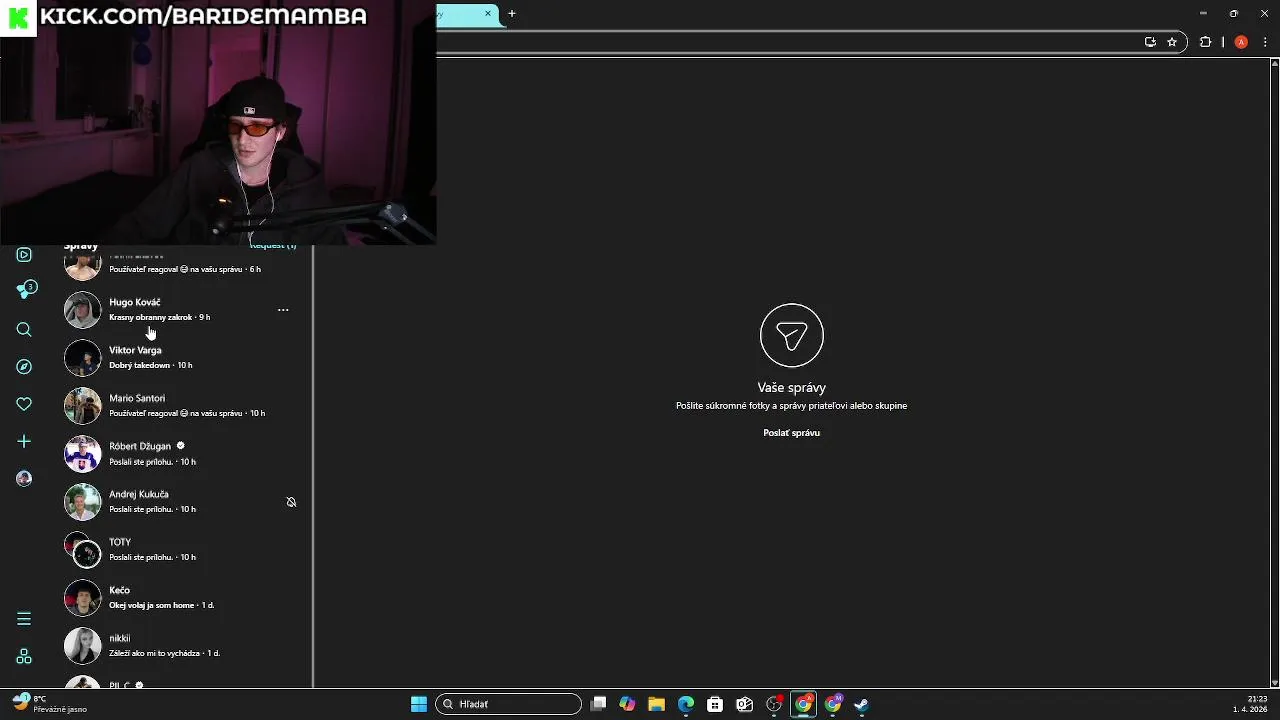The width and height of the screenshot is (1280, 720).
Task: Click Mario Santori's profile picture
Action: pyautogui.click(x=83, y=406)
